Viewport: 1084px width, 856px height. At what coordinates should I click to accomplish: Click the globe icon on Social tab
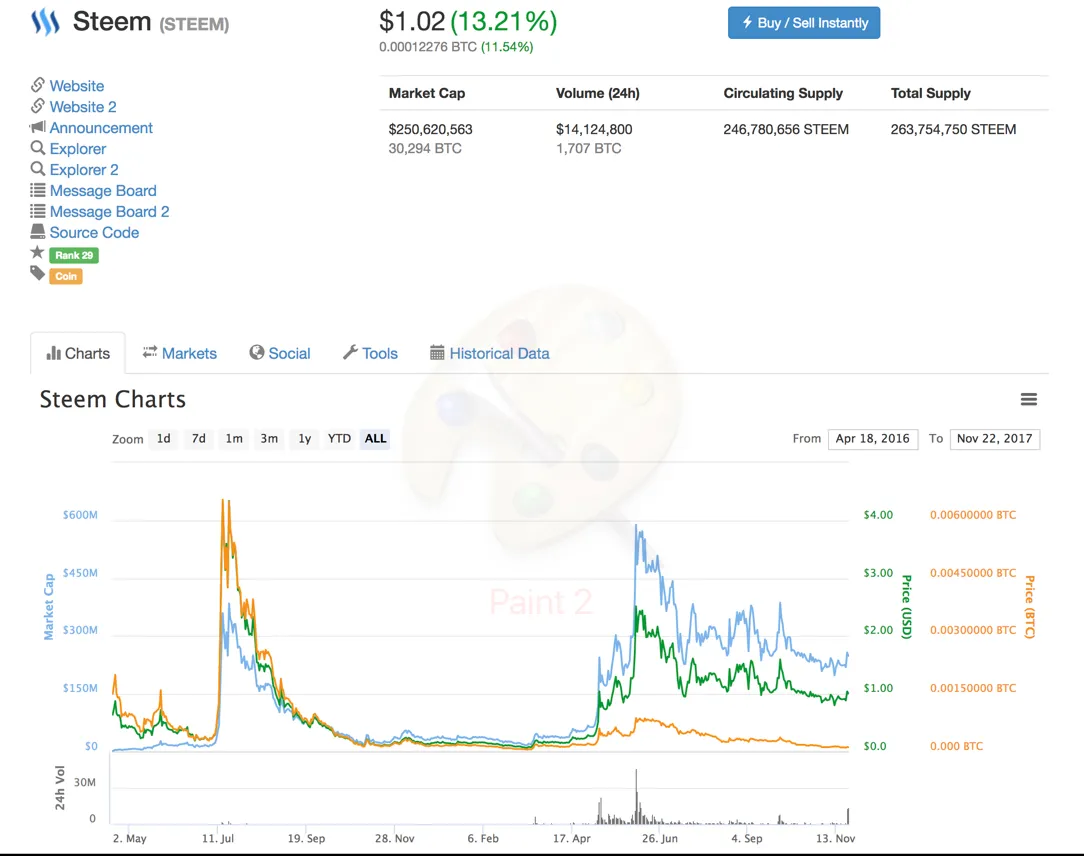[256, 353]
